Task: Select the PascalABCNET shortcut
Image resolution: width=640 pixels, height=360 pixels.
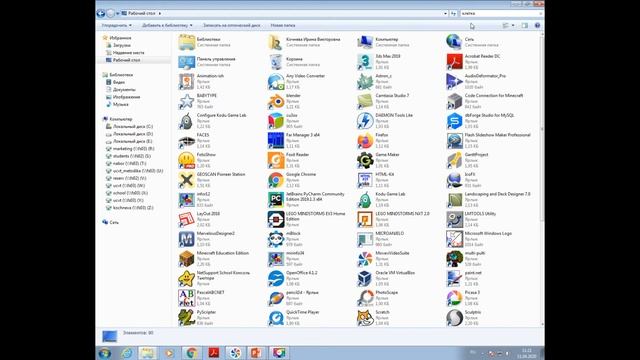Action: click(202, 298)
